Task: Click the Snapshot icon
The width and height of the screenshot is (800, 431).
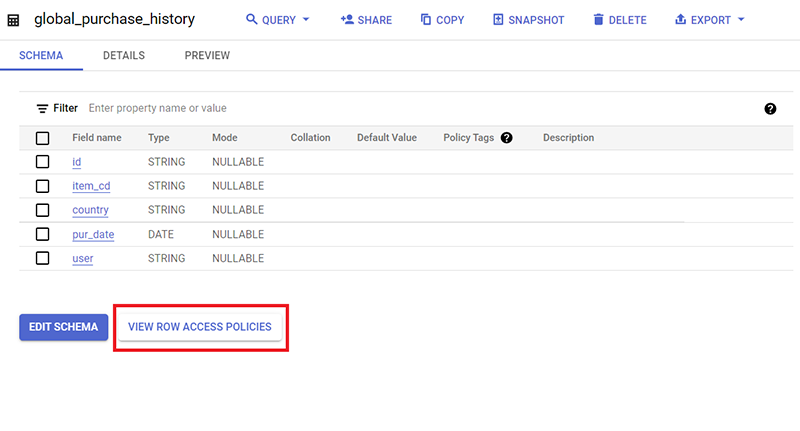Action: (x=498, y=20)
